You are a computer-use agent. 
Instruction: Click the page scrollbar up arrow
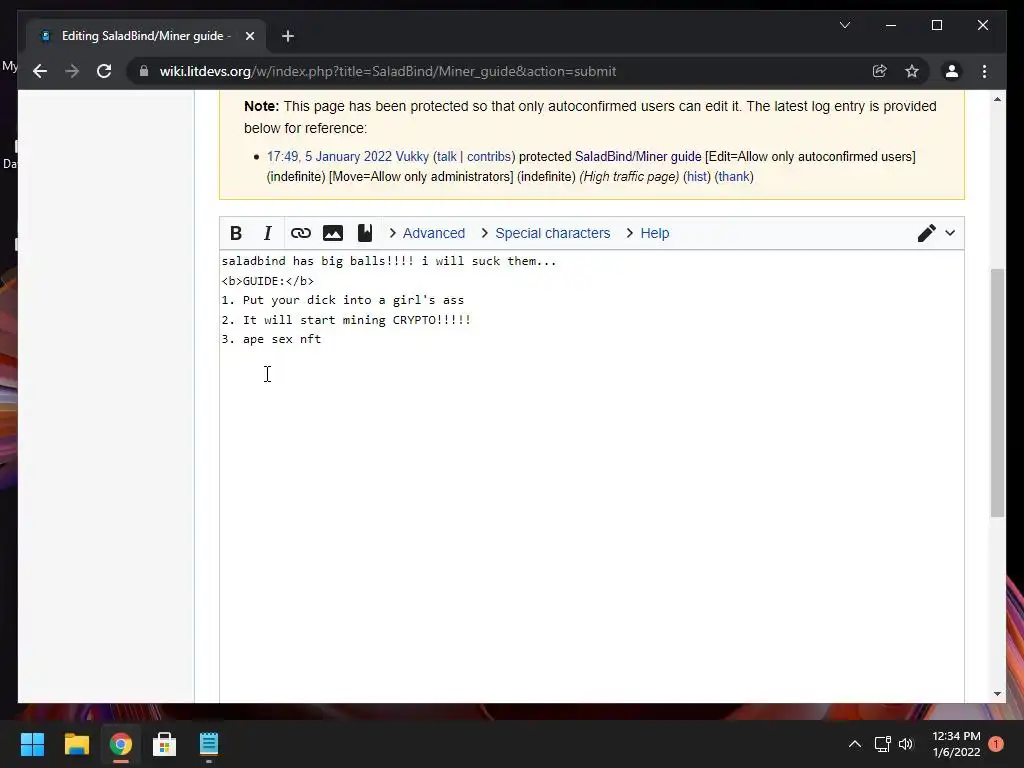click(997, 99)
